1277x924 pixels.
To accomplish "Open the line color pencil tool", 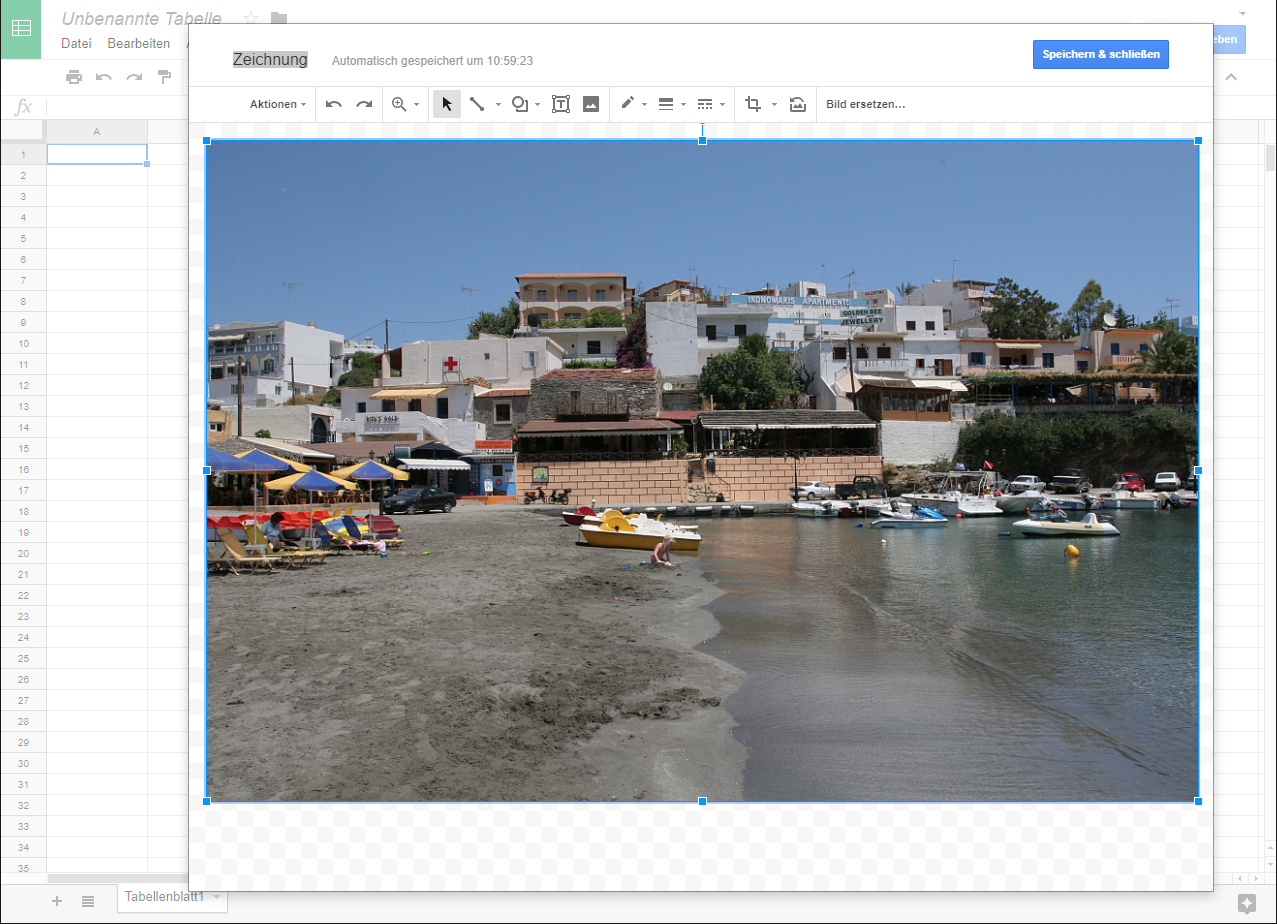I will tap(628, 104).
